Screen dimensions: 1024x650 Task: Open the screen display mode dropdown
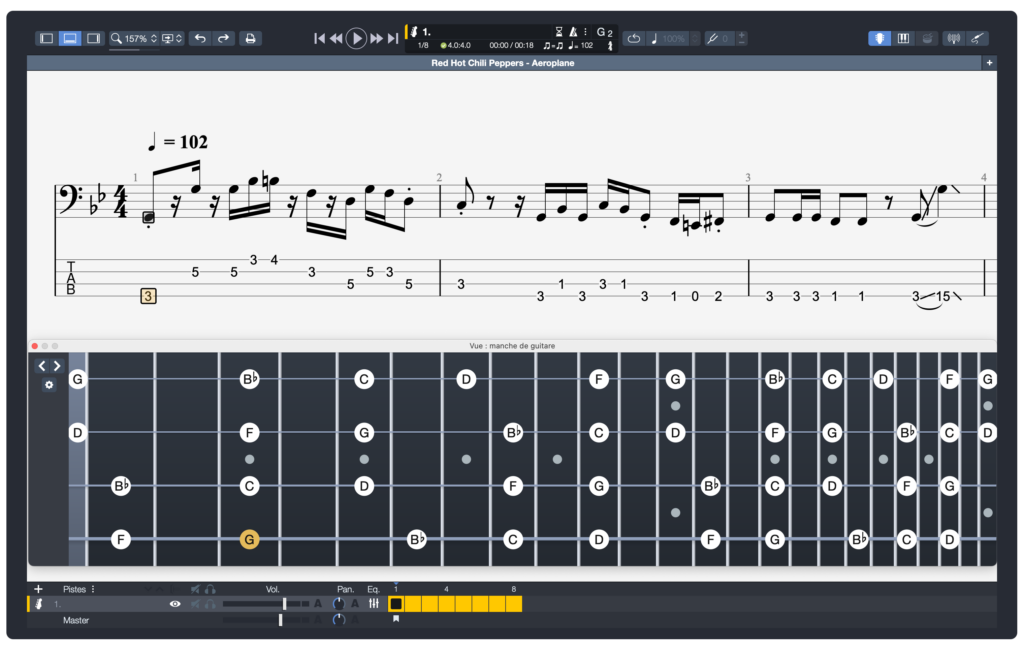pyautogui.click(x=172, y=39)
